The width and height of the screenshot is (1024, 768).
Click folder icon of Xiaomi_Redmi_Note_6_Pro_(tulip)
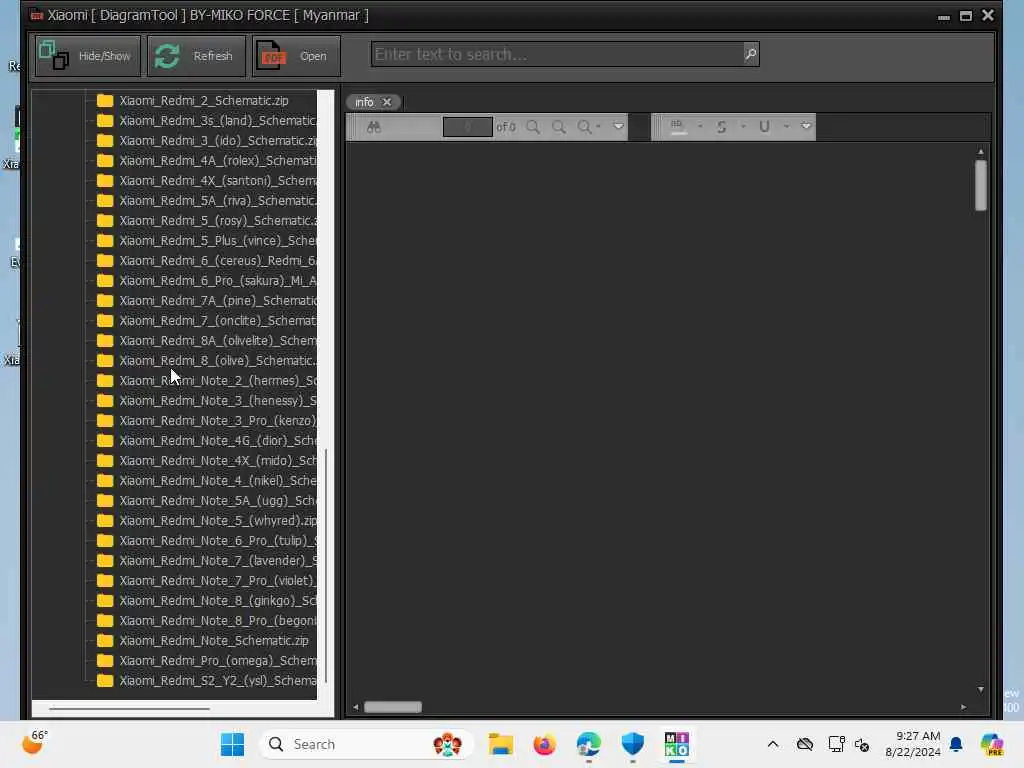click(105, 541)
